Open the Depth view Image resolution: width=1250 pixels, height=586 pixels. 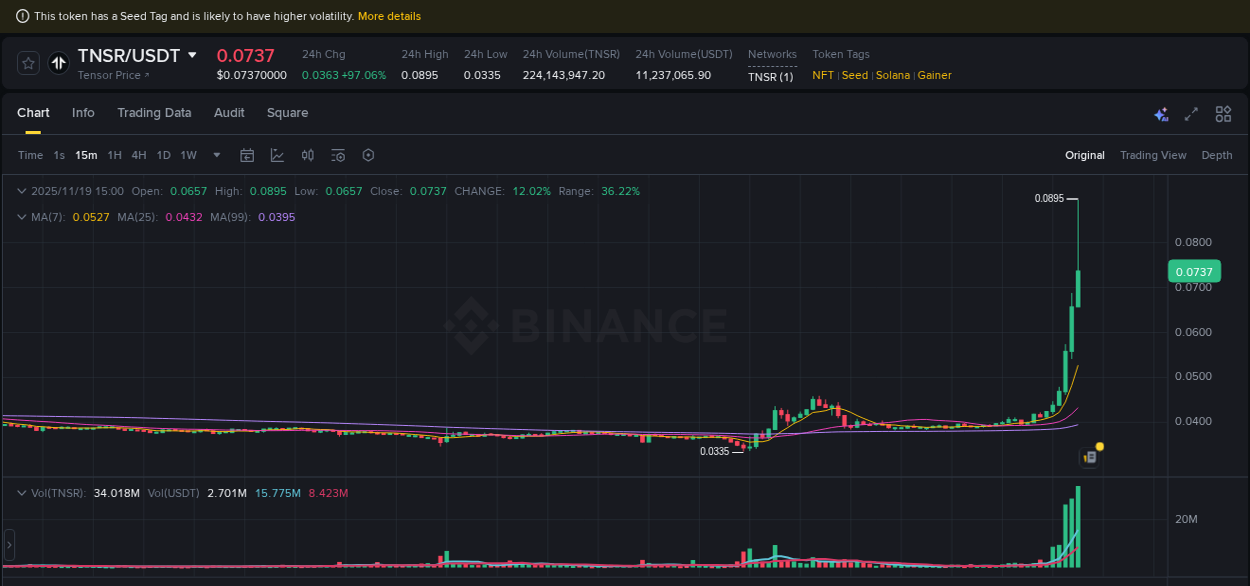pyautogui.click(x=1217, y=155)
